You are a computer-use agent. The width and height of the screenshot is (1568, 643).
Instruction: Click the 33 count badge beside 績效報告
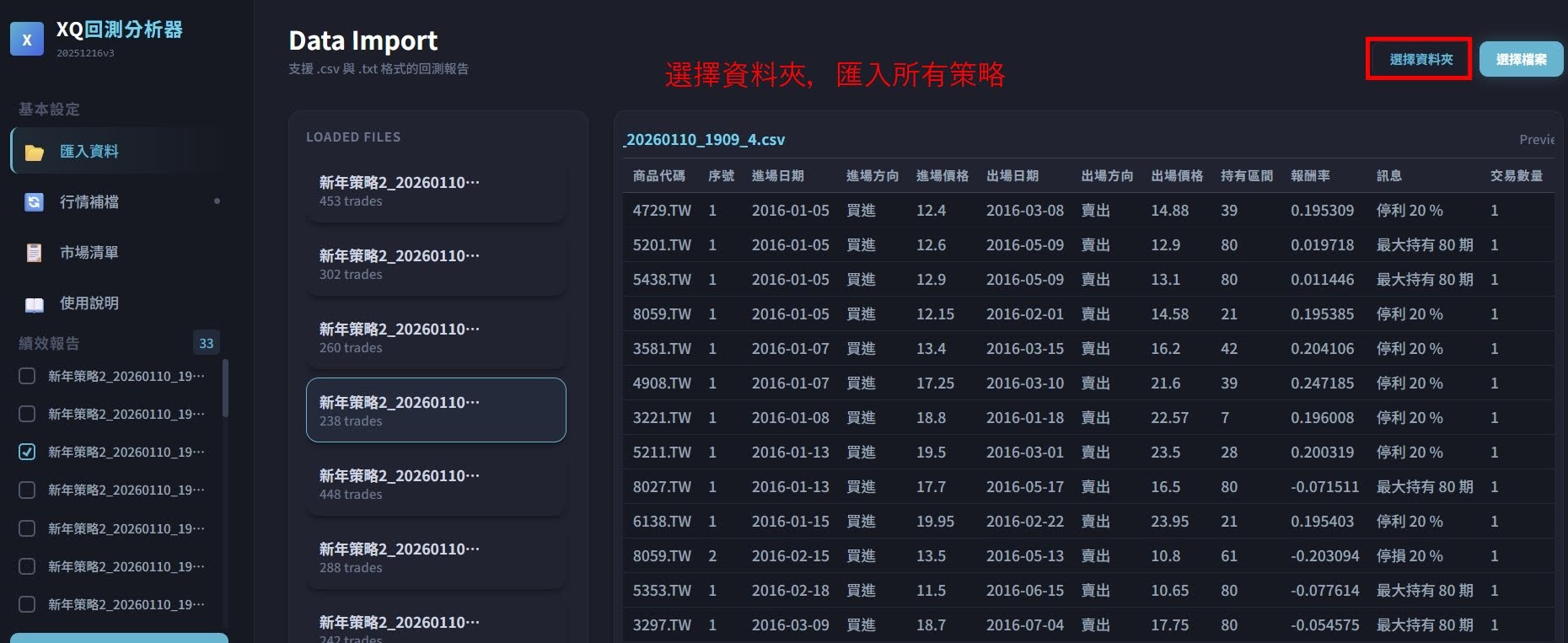(x=207, y=343)
